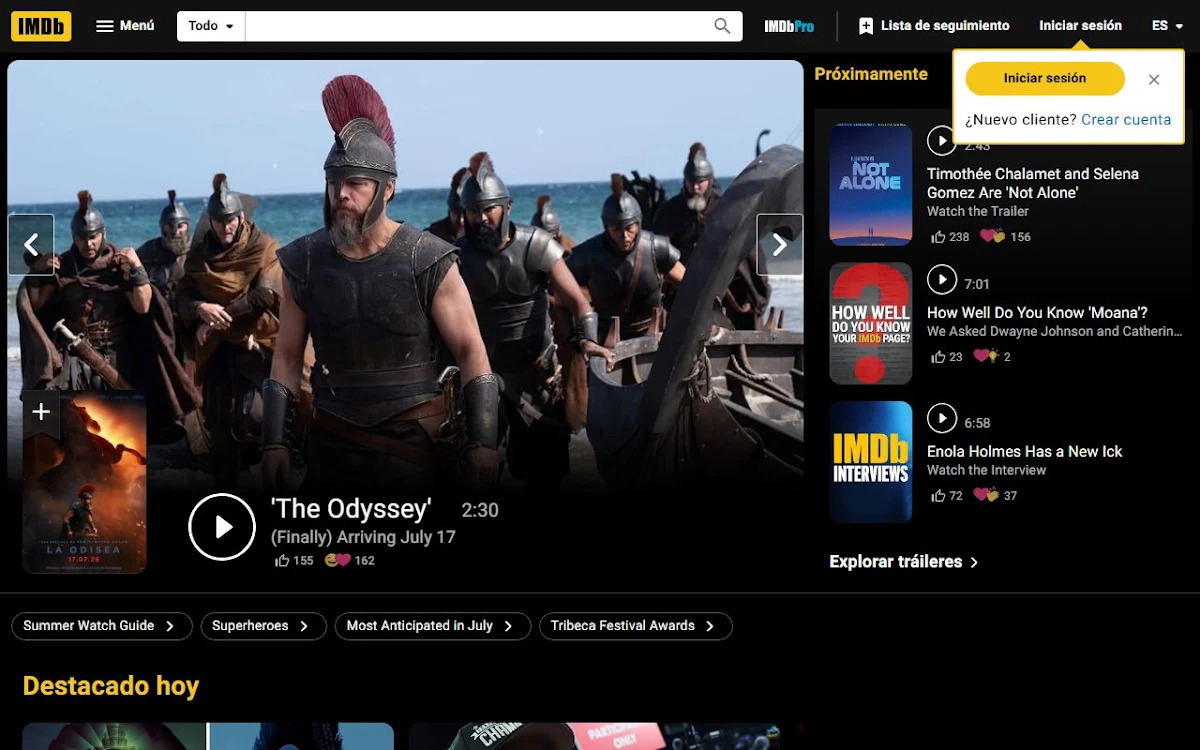
Task: Open the Summer Watch Guide chip
Action: pyautogui.click(x=100, y=626)
